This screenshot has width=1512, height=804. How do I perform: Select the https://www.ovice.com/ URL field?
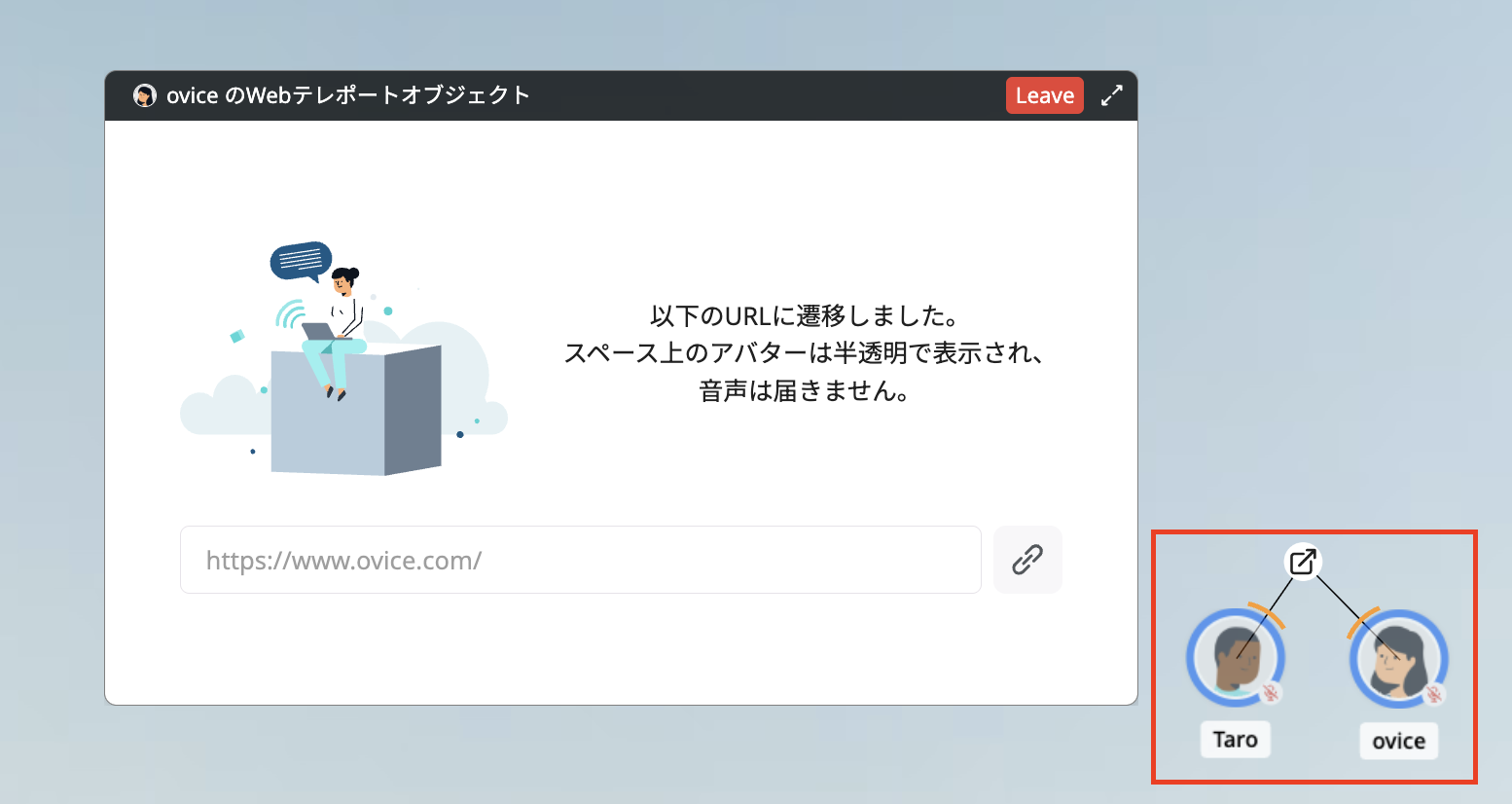pyautogui.click(x=581, y=560)
